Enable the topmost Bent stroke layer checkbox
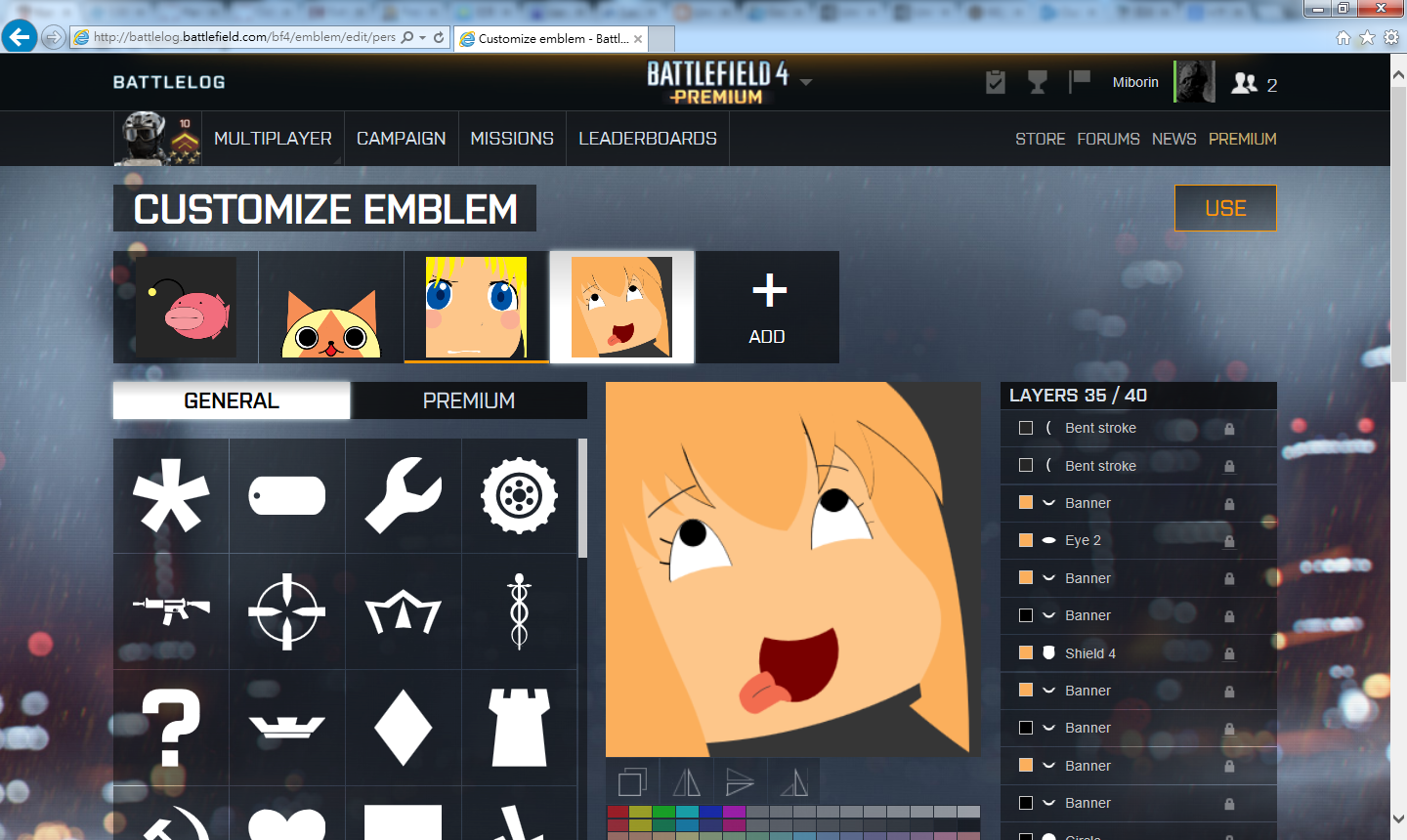Screen dimensions: 1407x840 click(x=1026, y=428)
